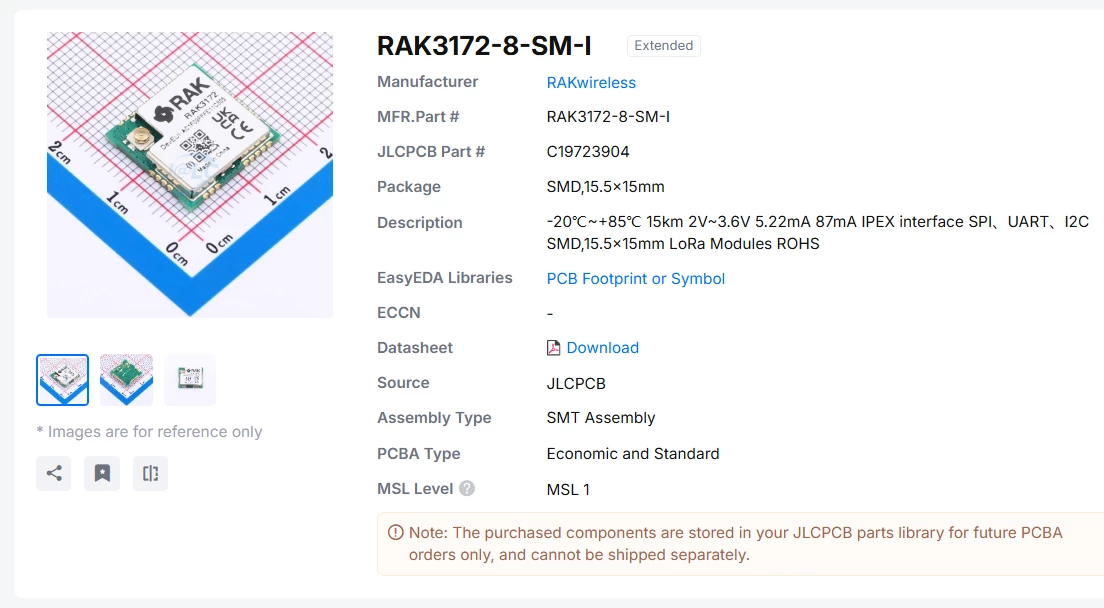The height and width of the screenshot is (608, 1104).
Task: Click the Economic and Standard PCBA type
Action: click(x=633, y=454)
